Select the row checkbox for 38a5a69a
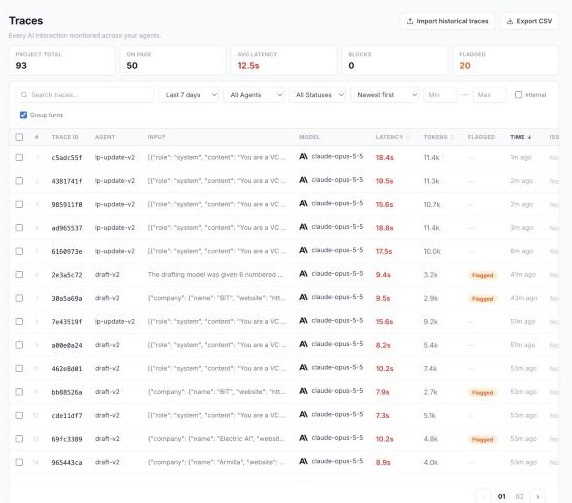The height and width of the screenshot is (503, 572). (19, 298)
